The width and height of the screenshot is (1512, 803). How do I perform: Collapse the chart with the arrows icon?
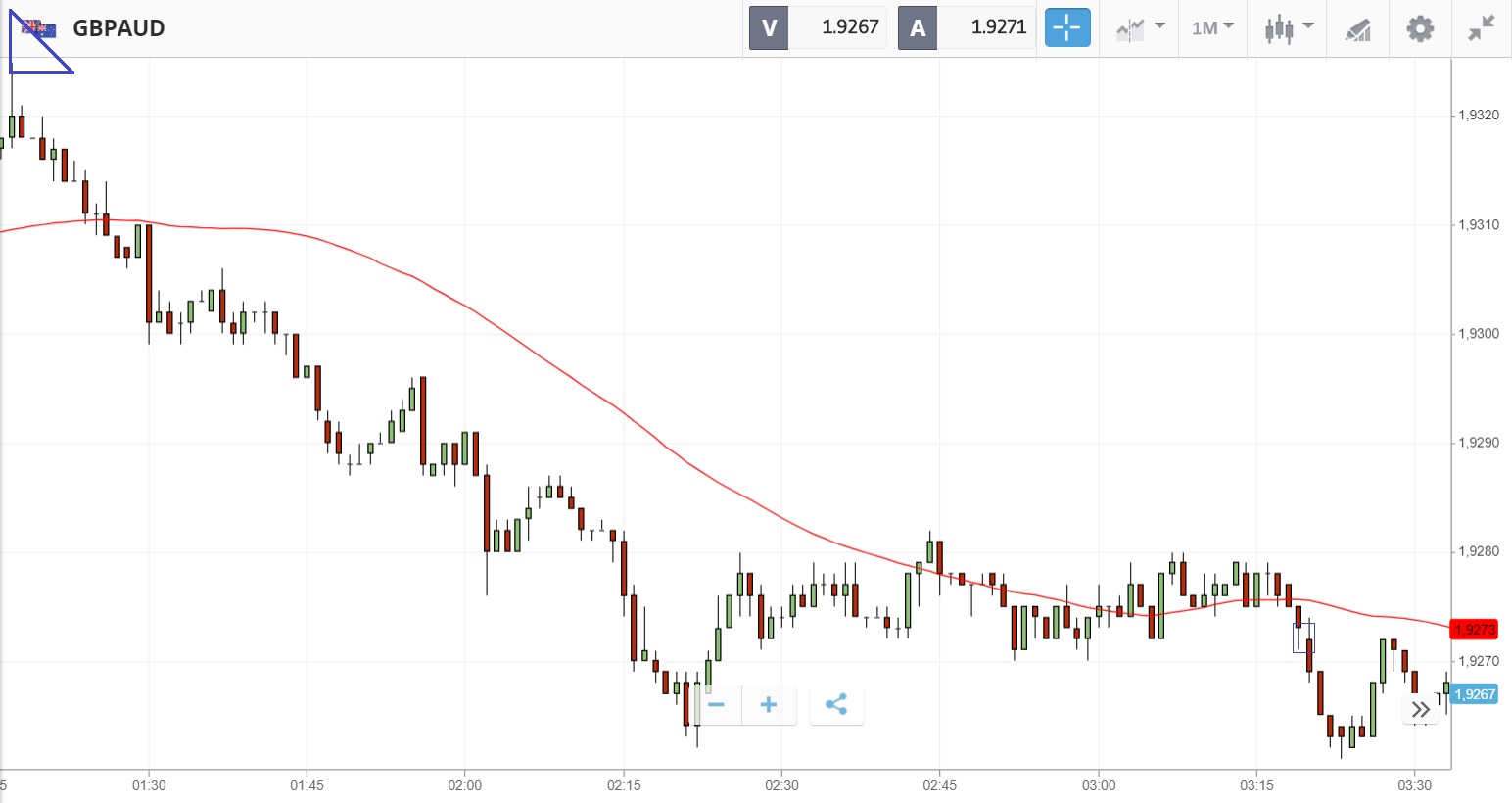pos(1482,27)
